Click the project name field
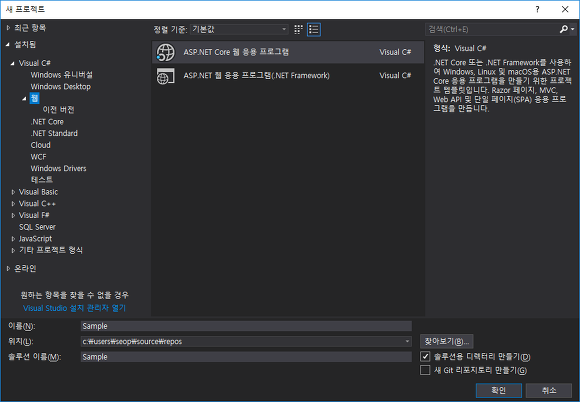The image size is (580, 402). coord(246,326)
